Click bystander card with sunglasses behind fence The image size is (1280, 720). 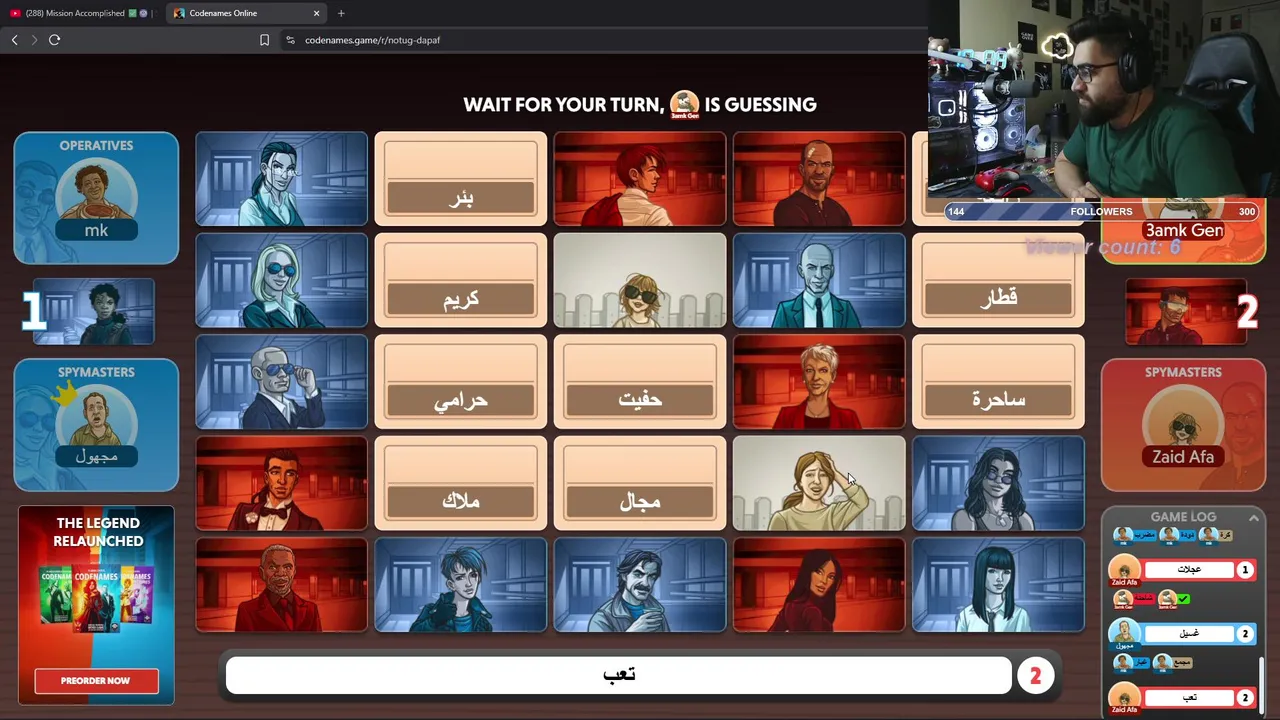[x=640, y=280]
